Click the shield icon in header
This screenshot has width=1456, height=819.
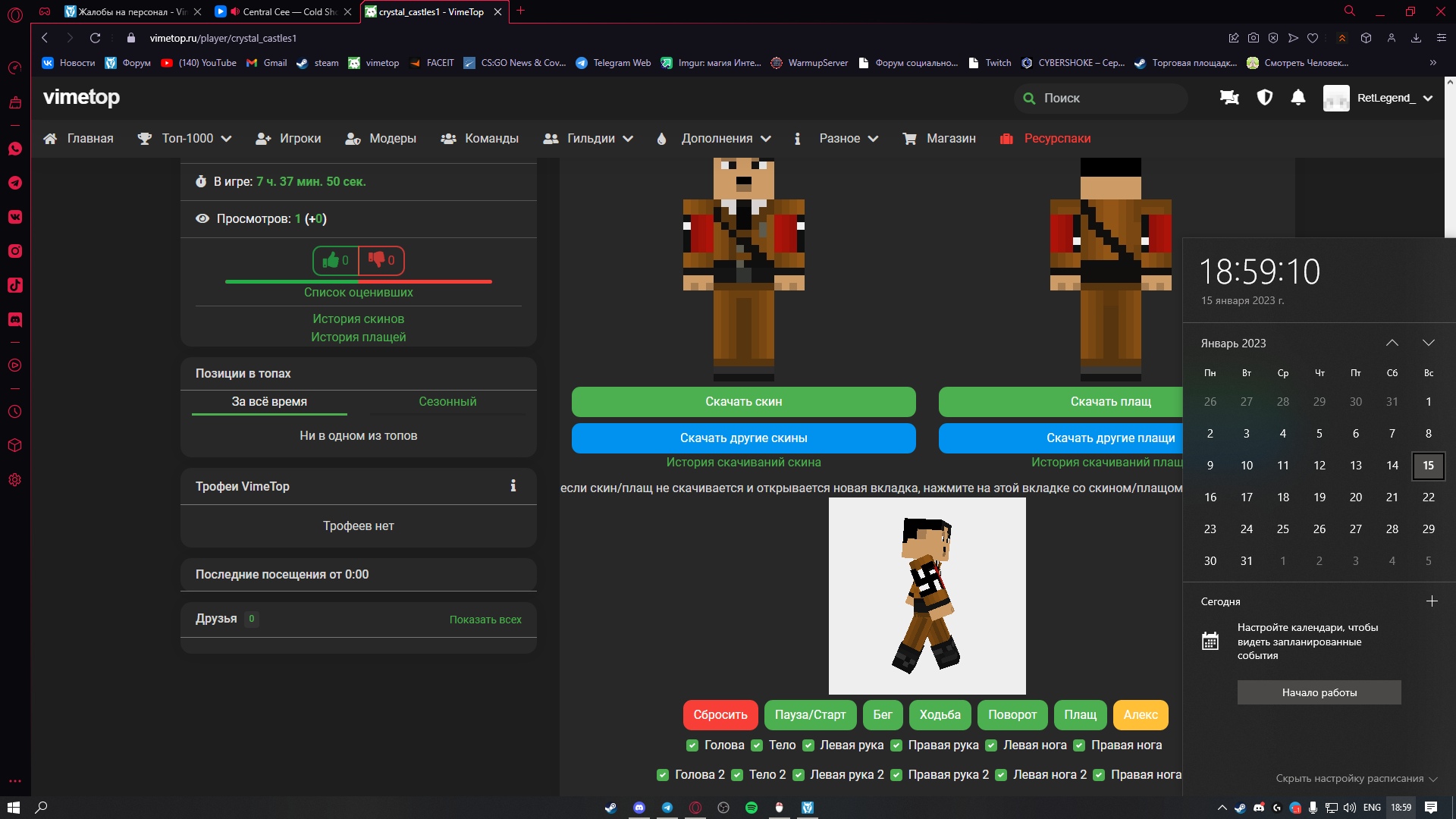click(1264, 98)
